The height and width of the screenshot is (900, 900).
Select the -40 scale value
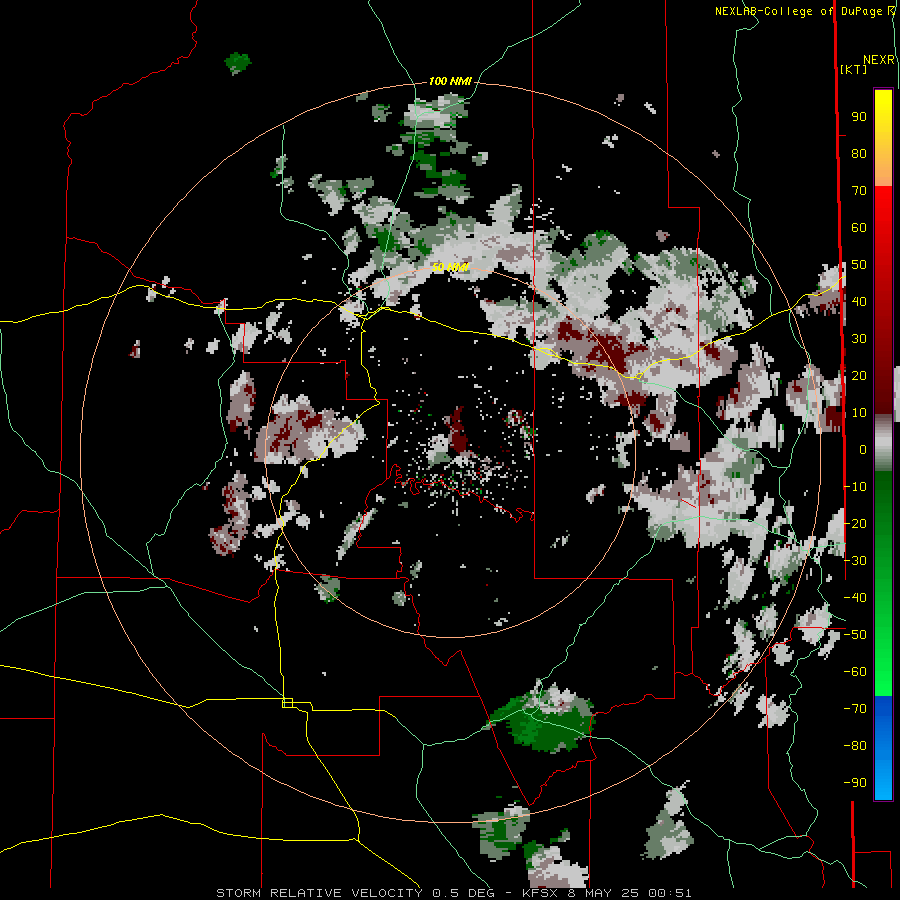coord(855,598)
